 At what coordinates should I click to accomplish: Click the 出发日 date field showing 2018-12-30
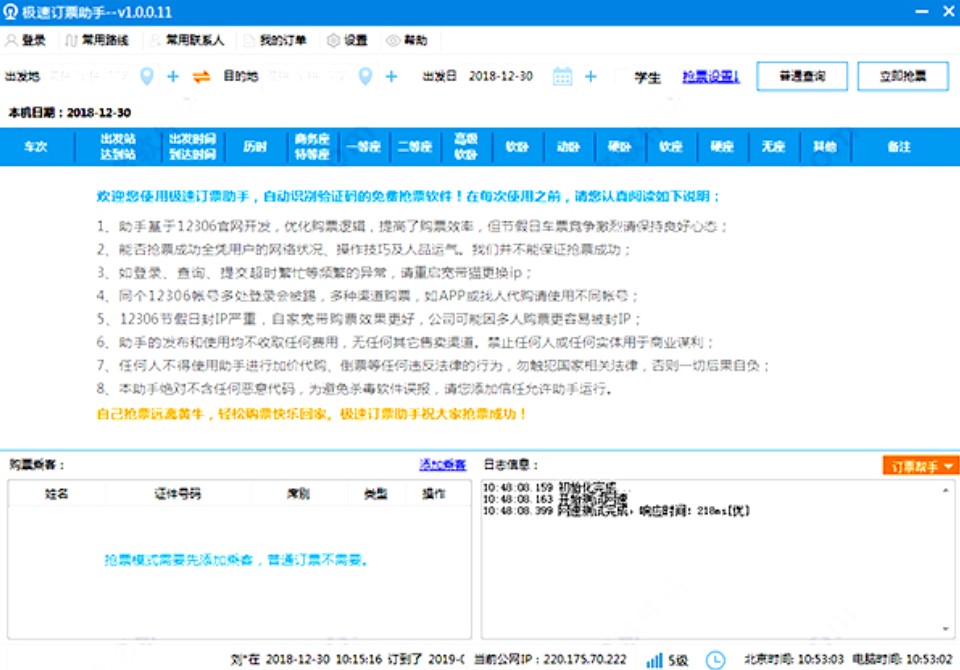pos(501,77)
